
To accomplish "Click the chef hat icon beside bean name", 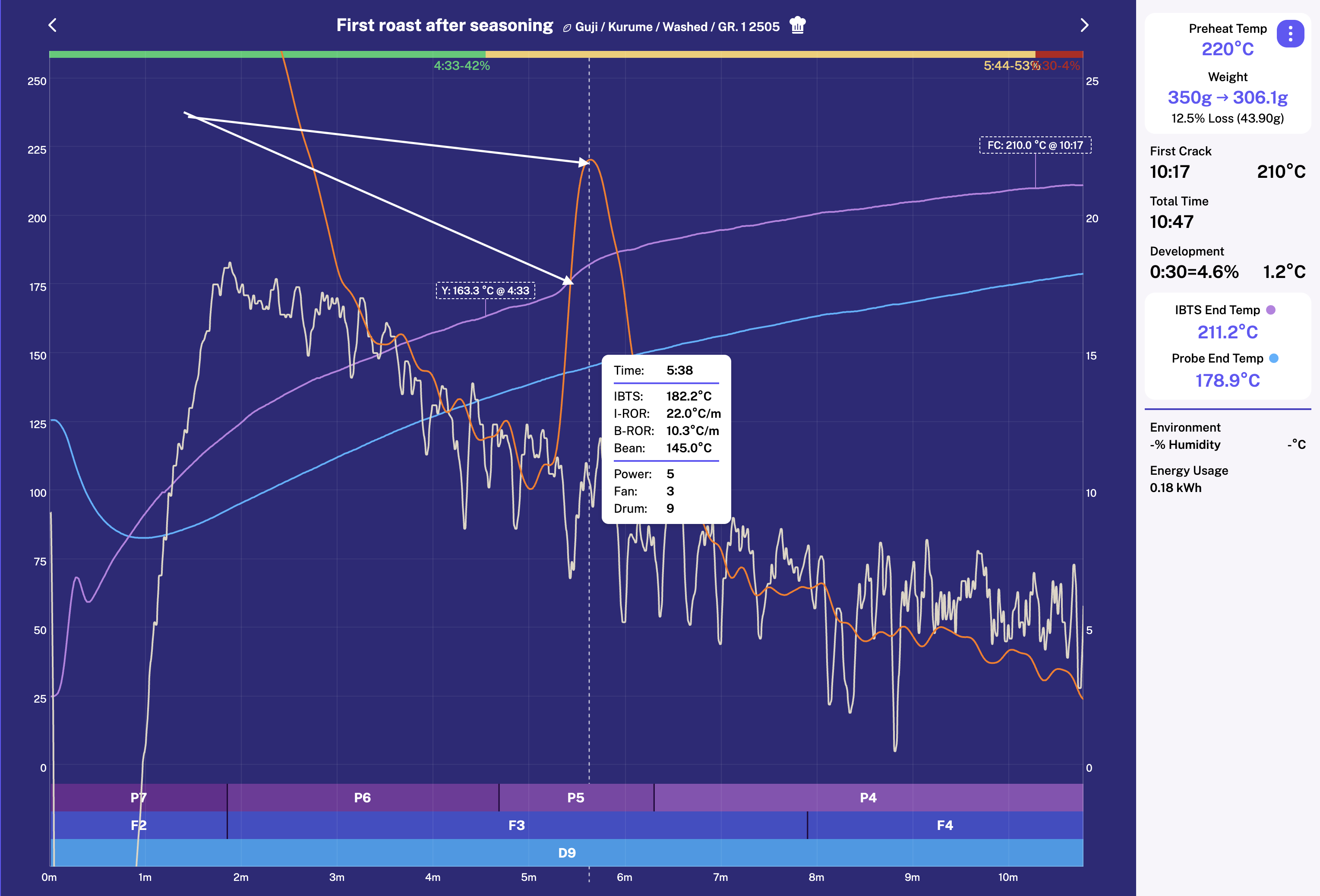I will [797, 25].
